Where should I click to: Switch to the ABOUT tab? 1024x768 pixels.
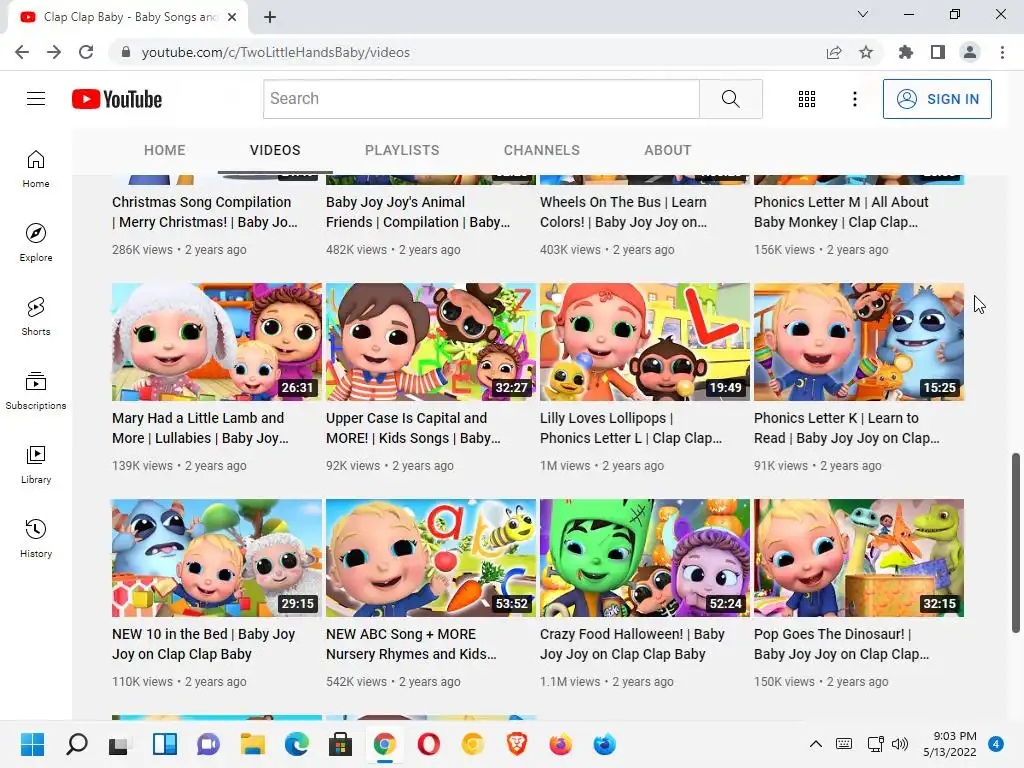(667, 150)
